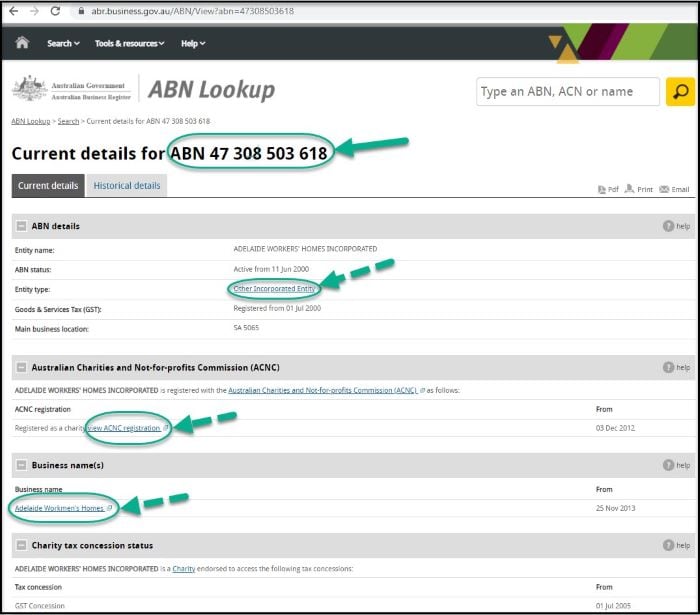Click the Australian Government crest logo
Screen dimensions: 700x615
click(29, 89)
